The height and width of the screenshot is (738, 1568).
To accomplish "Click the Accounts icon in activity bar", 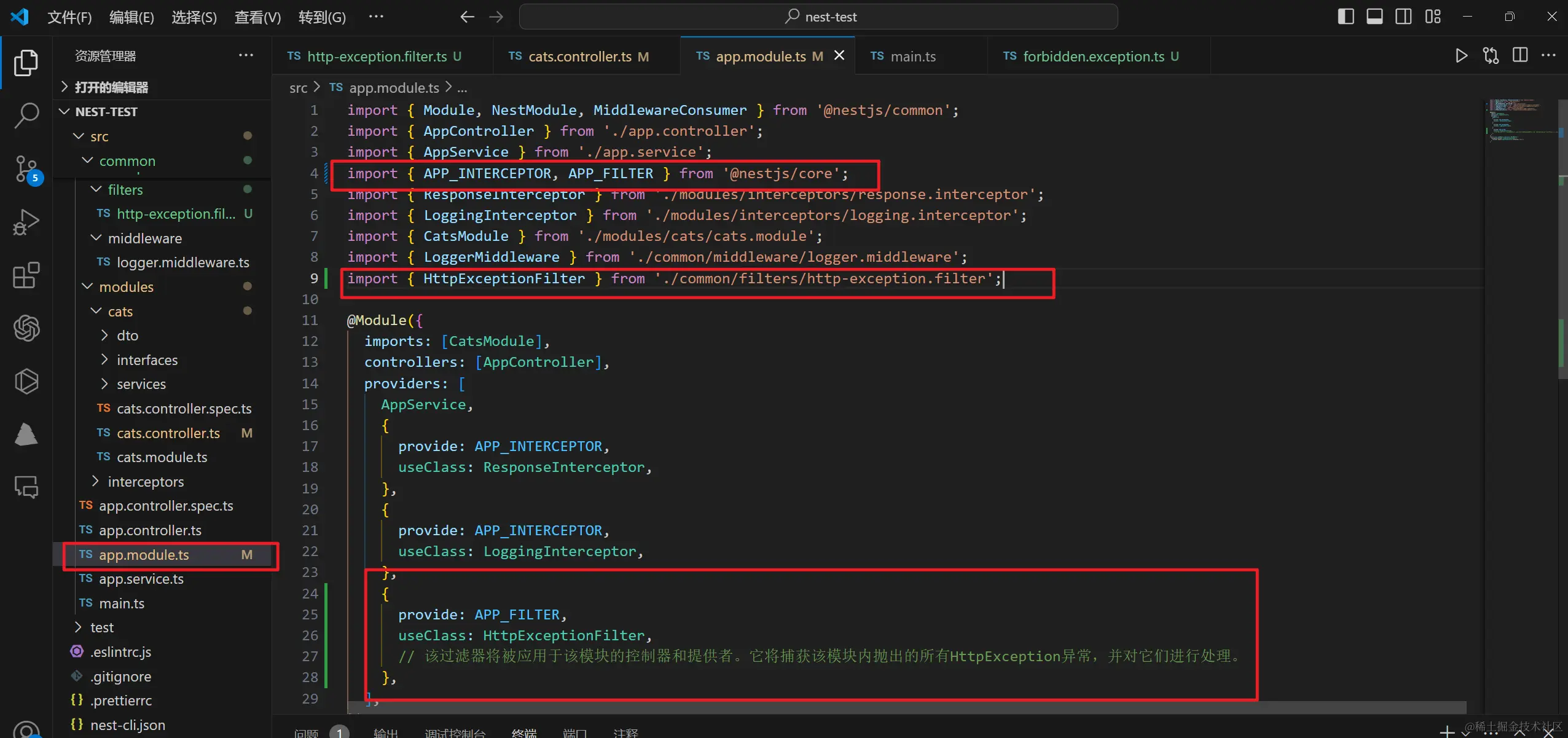I will click(x=26, y=729).
